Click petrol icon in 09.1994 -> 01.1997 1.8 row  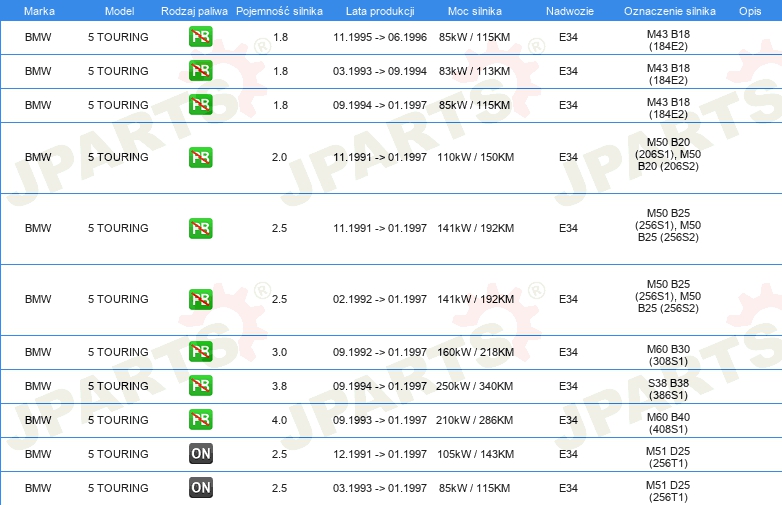coord(200,105)
